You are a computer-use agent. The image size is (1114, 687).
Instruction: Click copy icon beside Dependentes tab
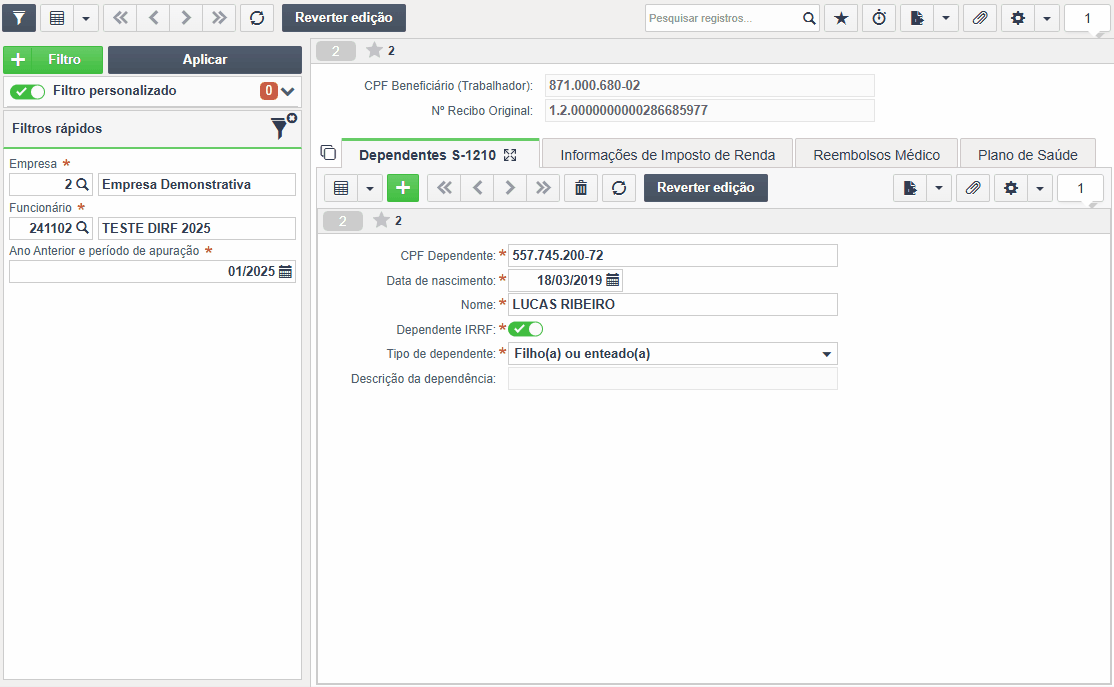[x=328, y=152]
